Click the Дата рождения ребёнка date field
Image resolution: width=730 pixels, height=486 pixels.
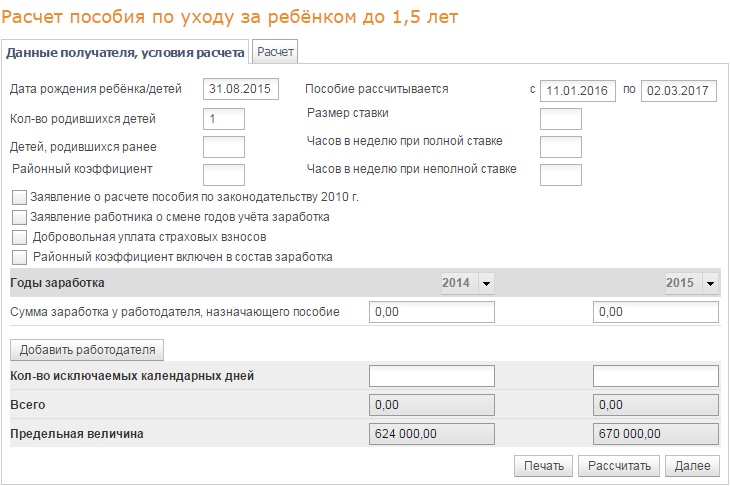pos(240,90)
